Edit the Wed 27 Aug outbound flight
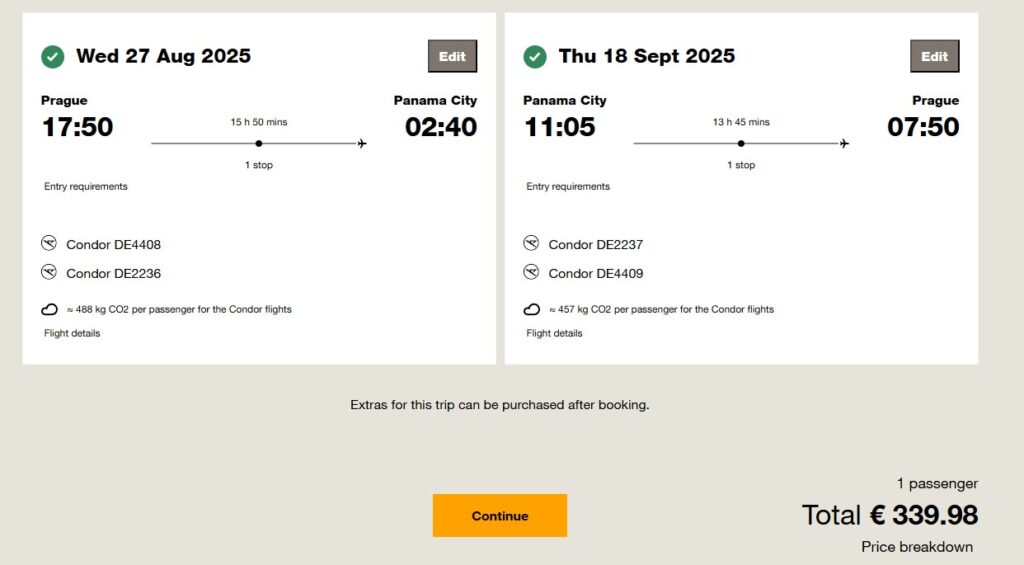 (x=453, y=56)
